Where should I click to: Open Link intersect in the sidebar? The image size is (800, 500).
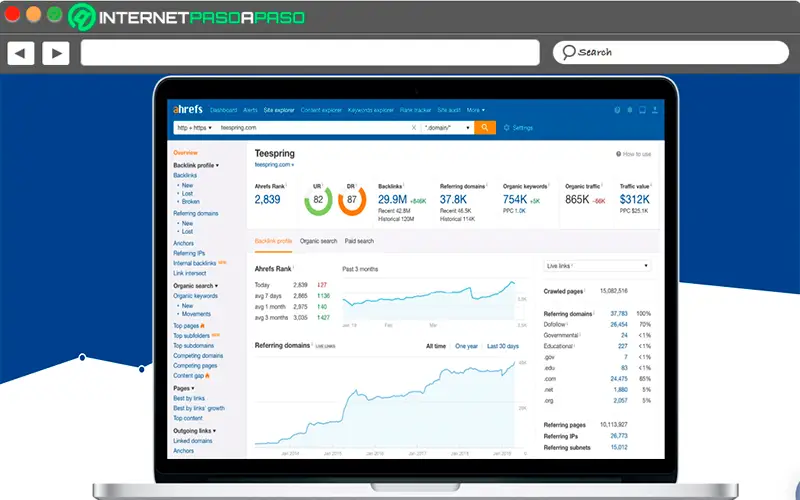189,273
